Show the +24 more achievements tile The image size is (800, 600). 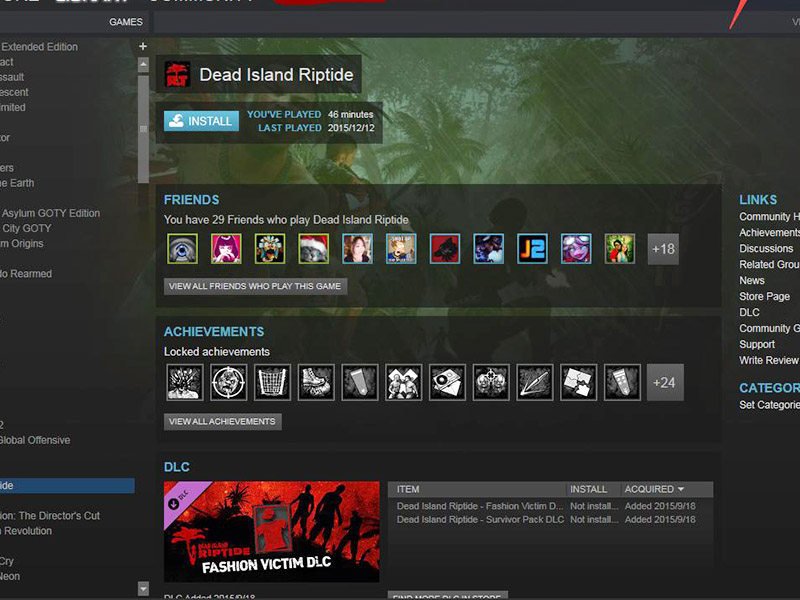(x=665, y=382)
